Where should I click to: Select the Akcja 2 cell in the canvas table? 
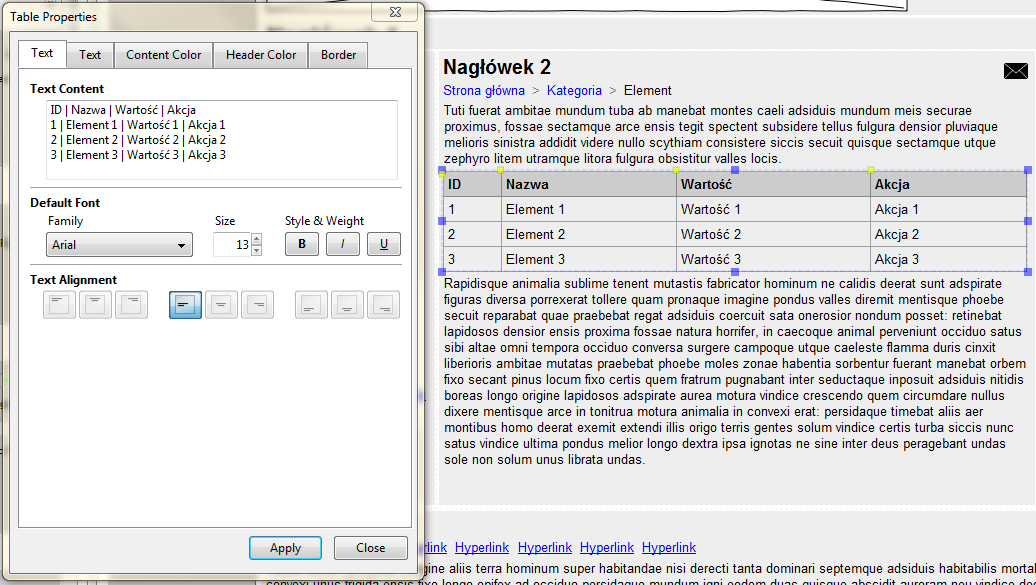tap(948, 235)
